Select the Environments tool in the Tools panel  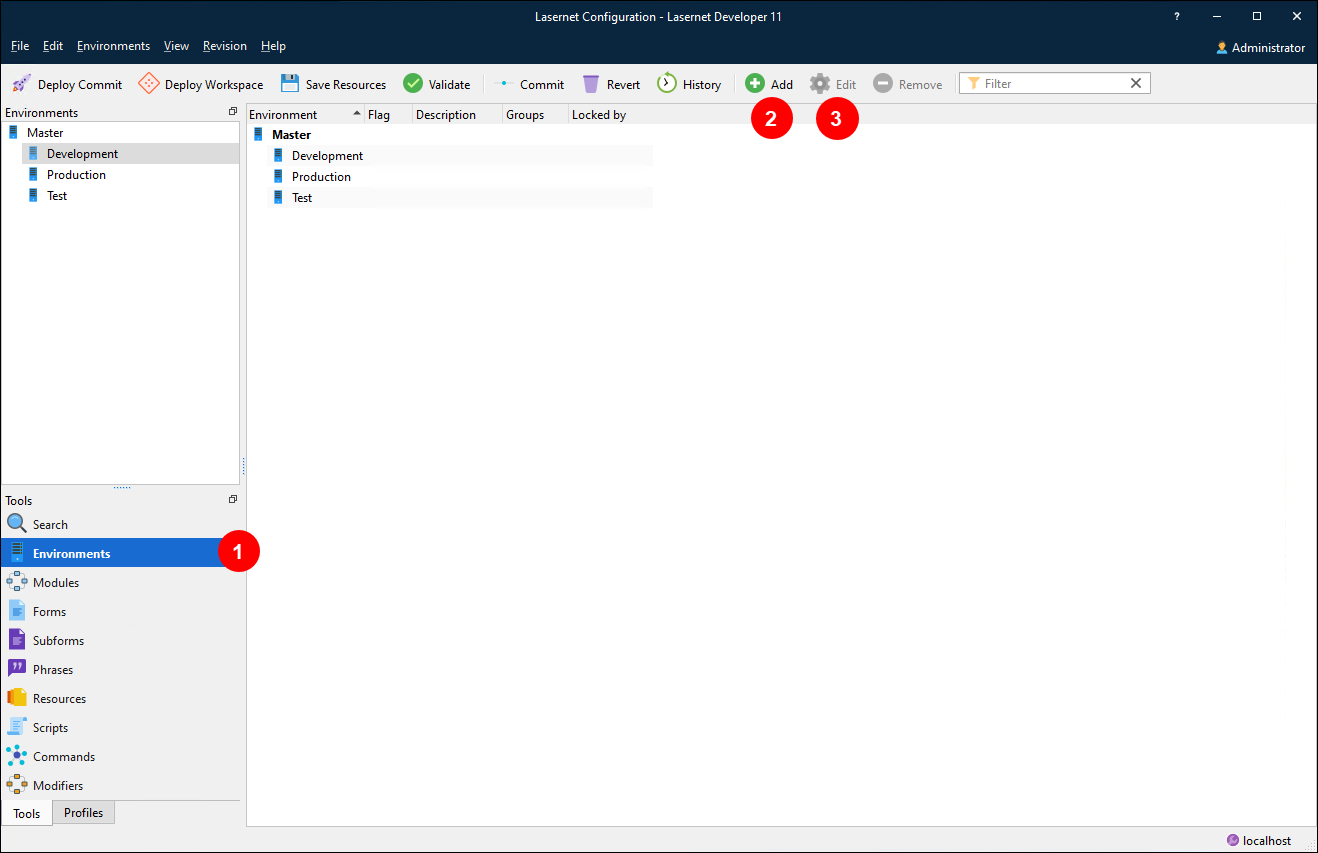[120, 553]
